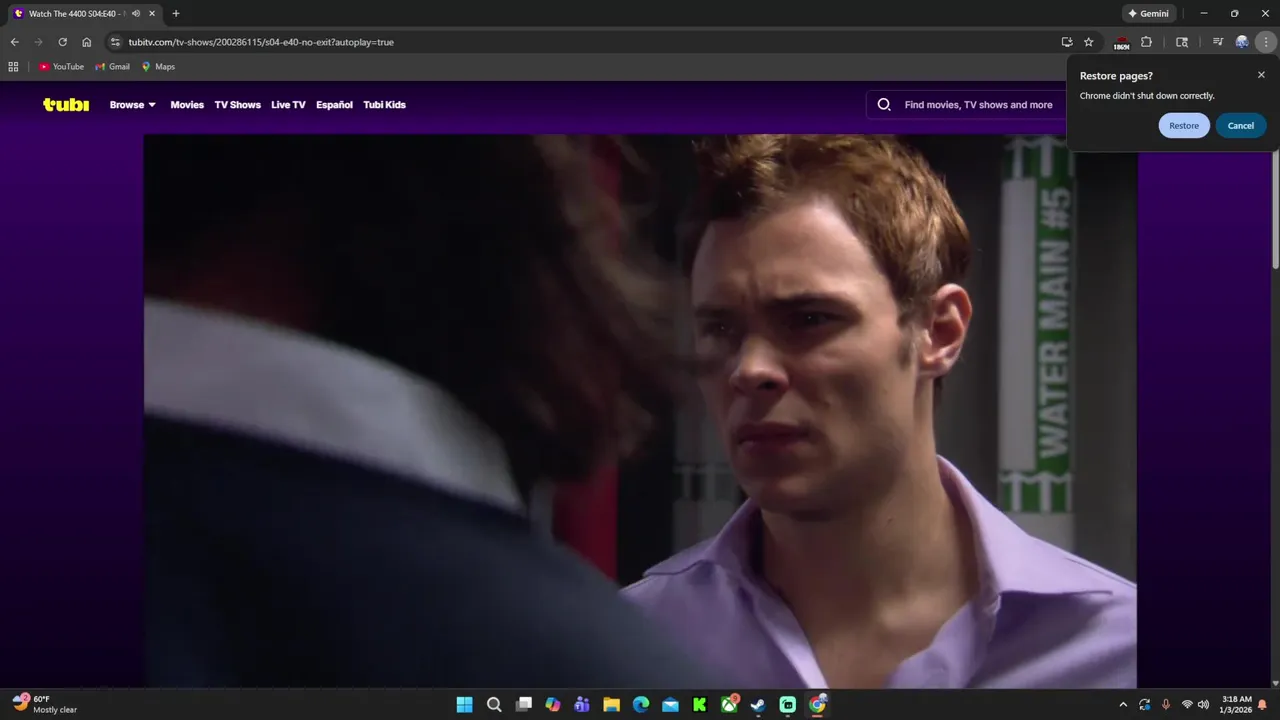Screen dimensions: 1280x720
Task: Open Google Lens search icon in toolbar
Action: [x=1182, y=42]
